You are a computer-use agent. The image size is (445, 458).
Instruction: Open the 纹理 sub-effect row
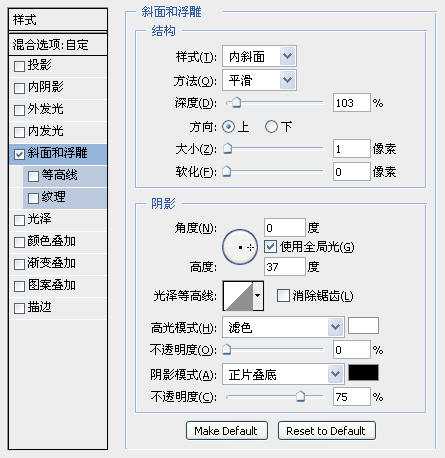(x=65, y=198)
